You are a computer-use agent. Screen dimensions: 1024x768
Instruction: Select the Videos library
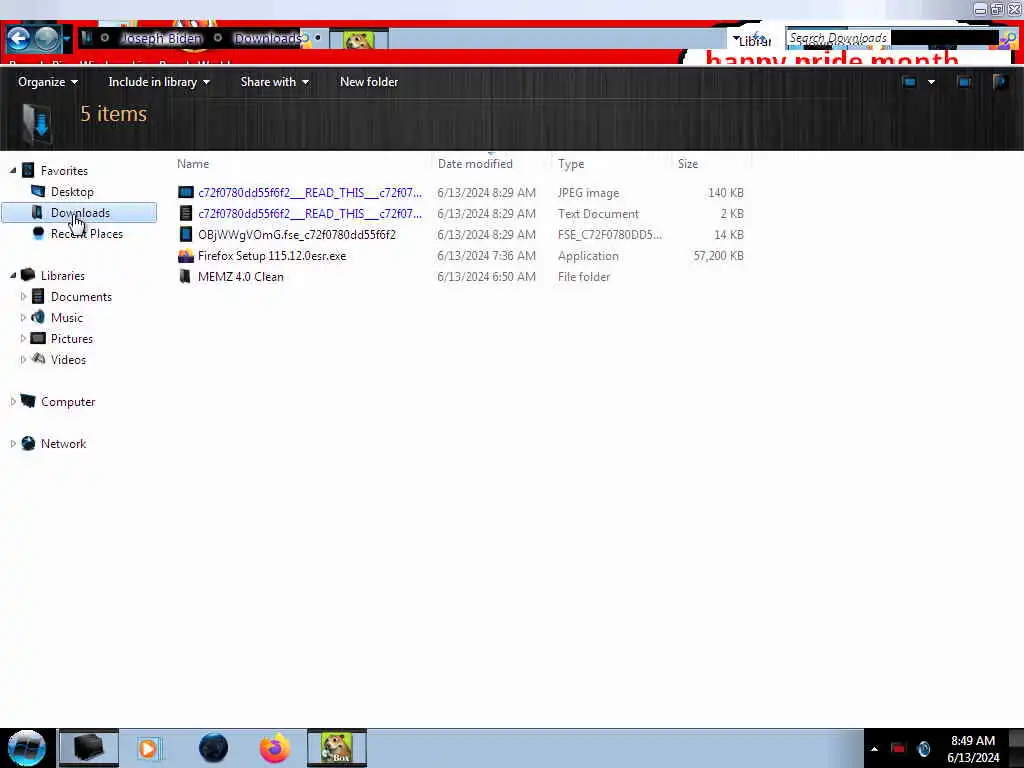point(68,359)
